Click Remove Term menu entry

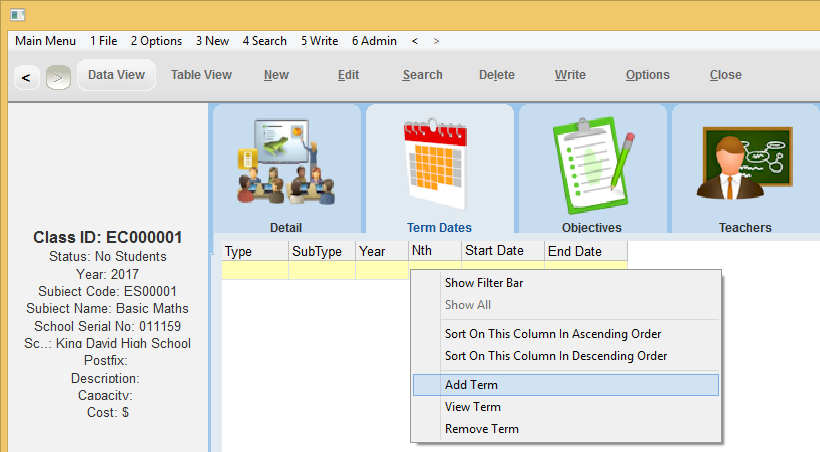[481, 429]
